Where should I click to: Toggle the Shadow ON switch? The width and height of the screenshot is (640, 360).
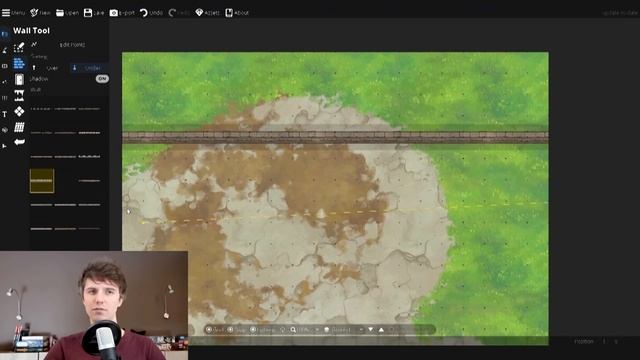click(102, 79)
